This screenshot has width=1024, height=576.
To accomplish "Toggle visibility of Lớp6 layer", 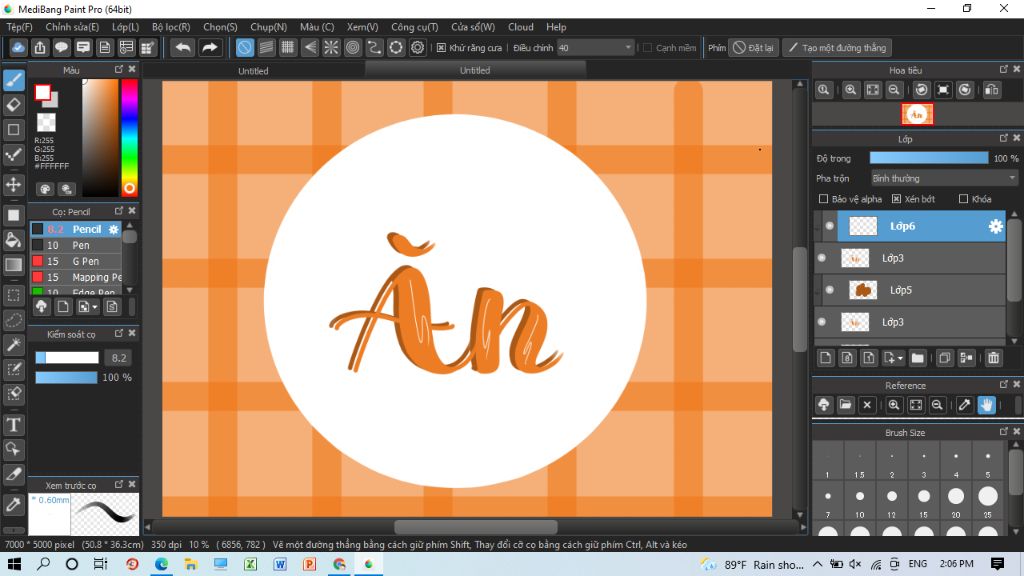I will pyautogui.click(x=829, y=226).
